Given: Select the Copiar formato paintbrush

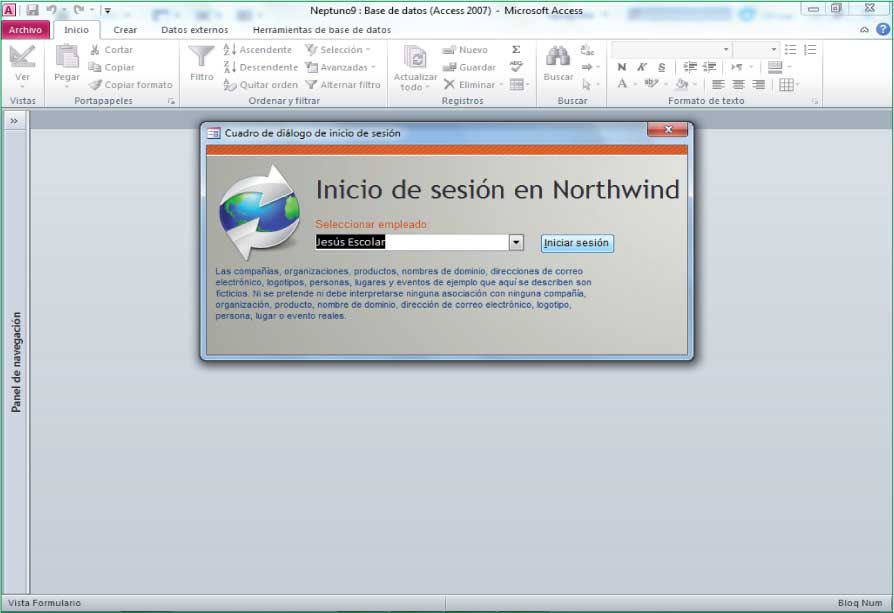Looking at the screenshot, I should click(x=131, y=84).
